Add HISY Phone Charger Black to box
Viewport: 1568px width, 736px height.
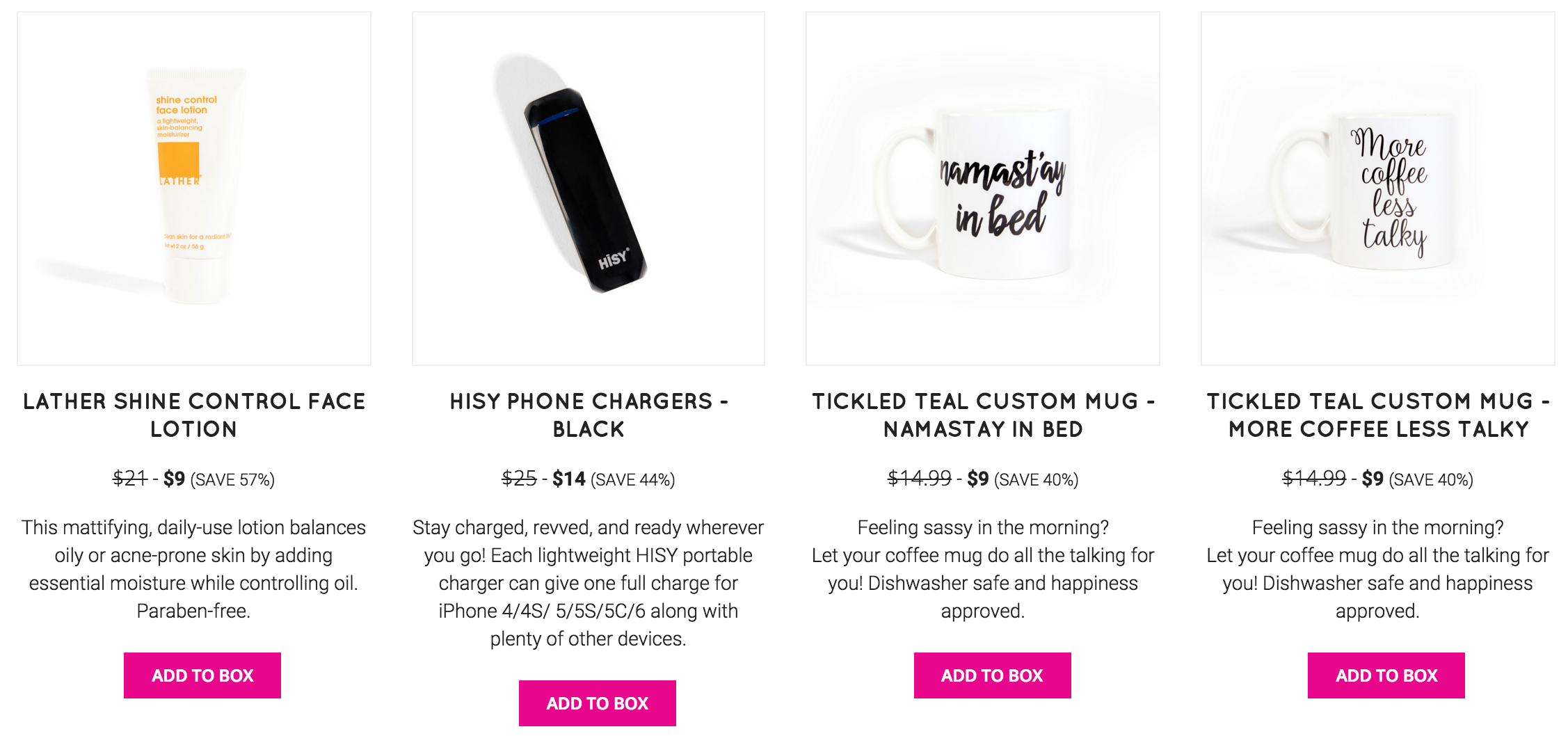pos(598,703)
